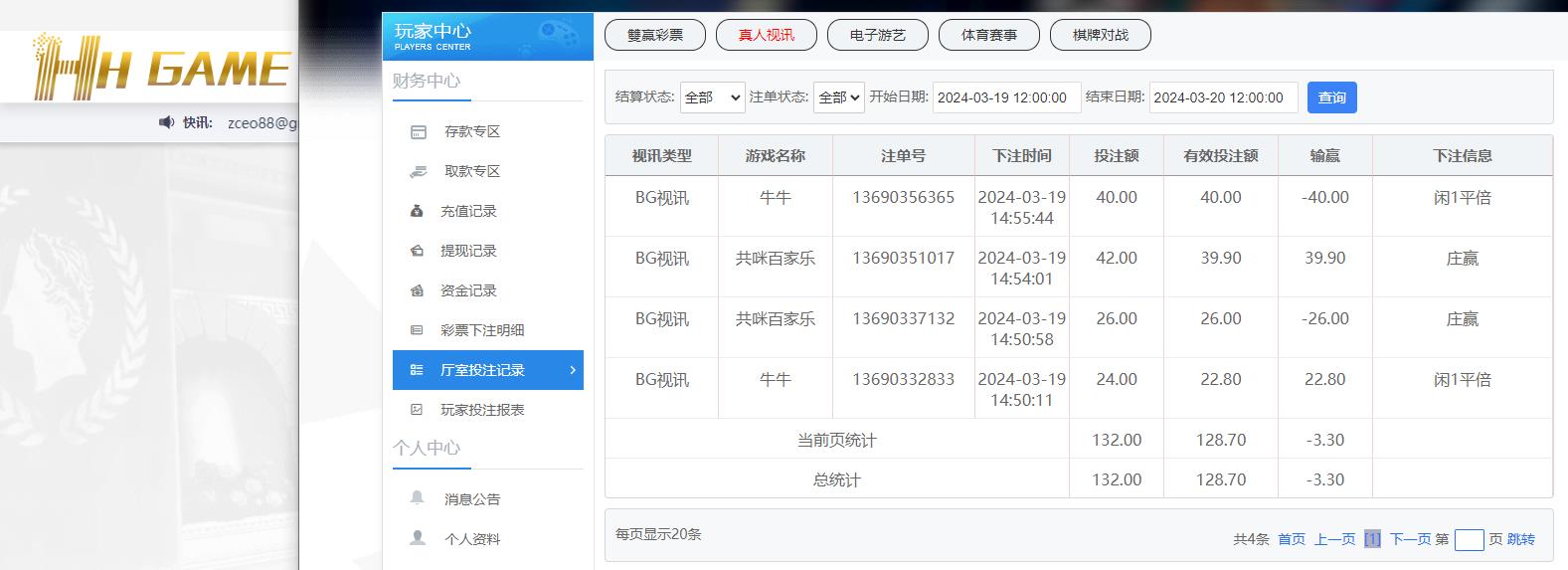Click the blue 查询 search button
1568x570 pixels.
(1331, 97)
